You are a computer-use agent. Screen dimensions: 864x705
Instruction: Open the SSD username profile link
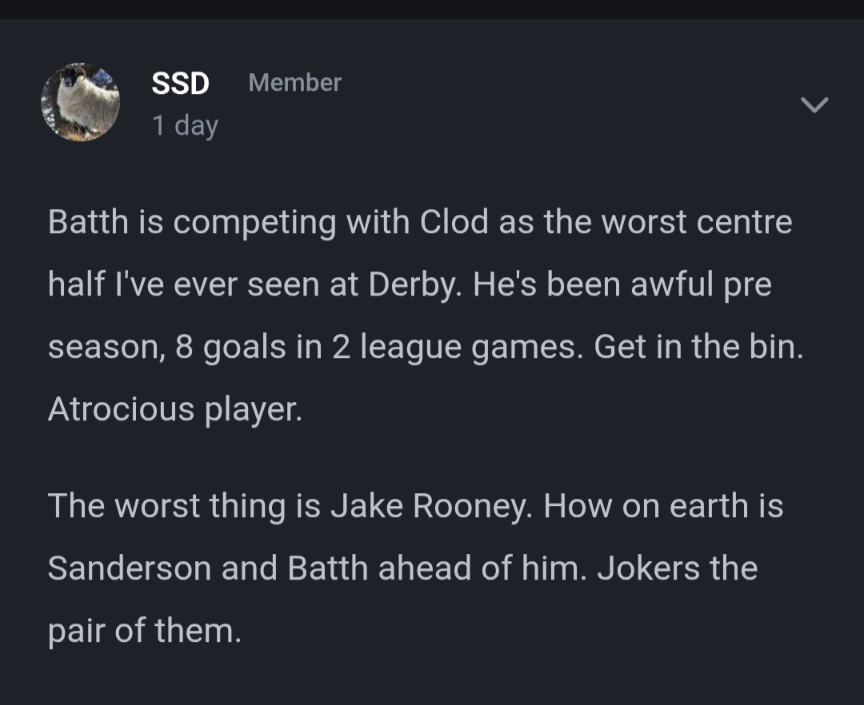point(180,83)
